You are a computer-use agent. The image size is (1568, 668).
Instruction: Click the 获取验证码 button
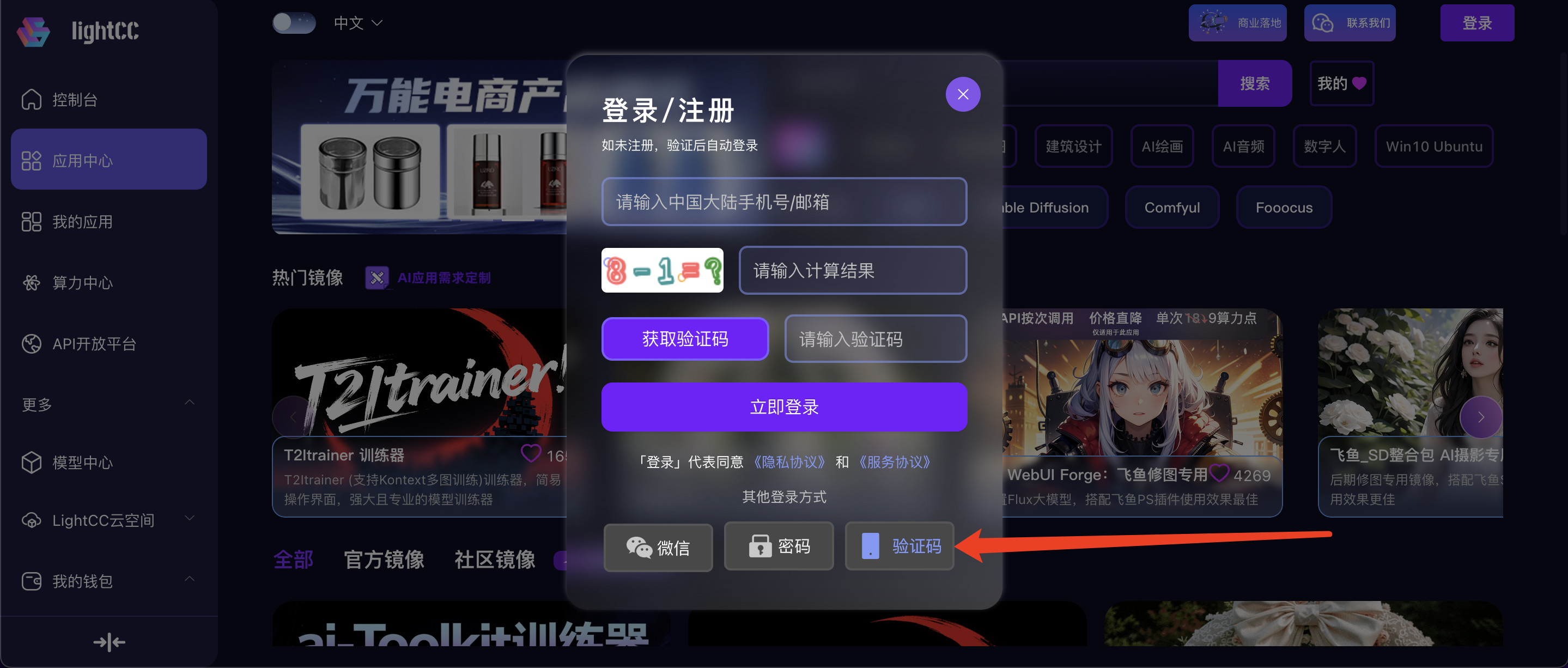coord(685,338)
